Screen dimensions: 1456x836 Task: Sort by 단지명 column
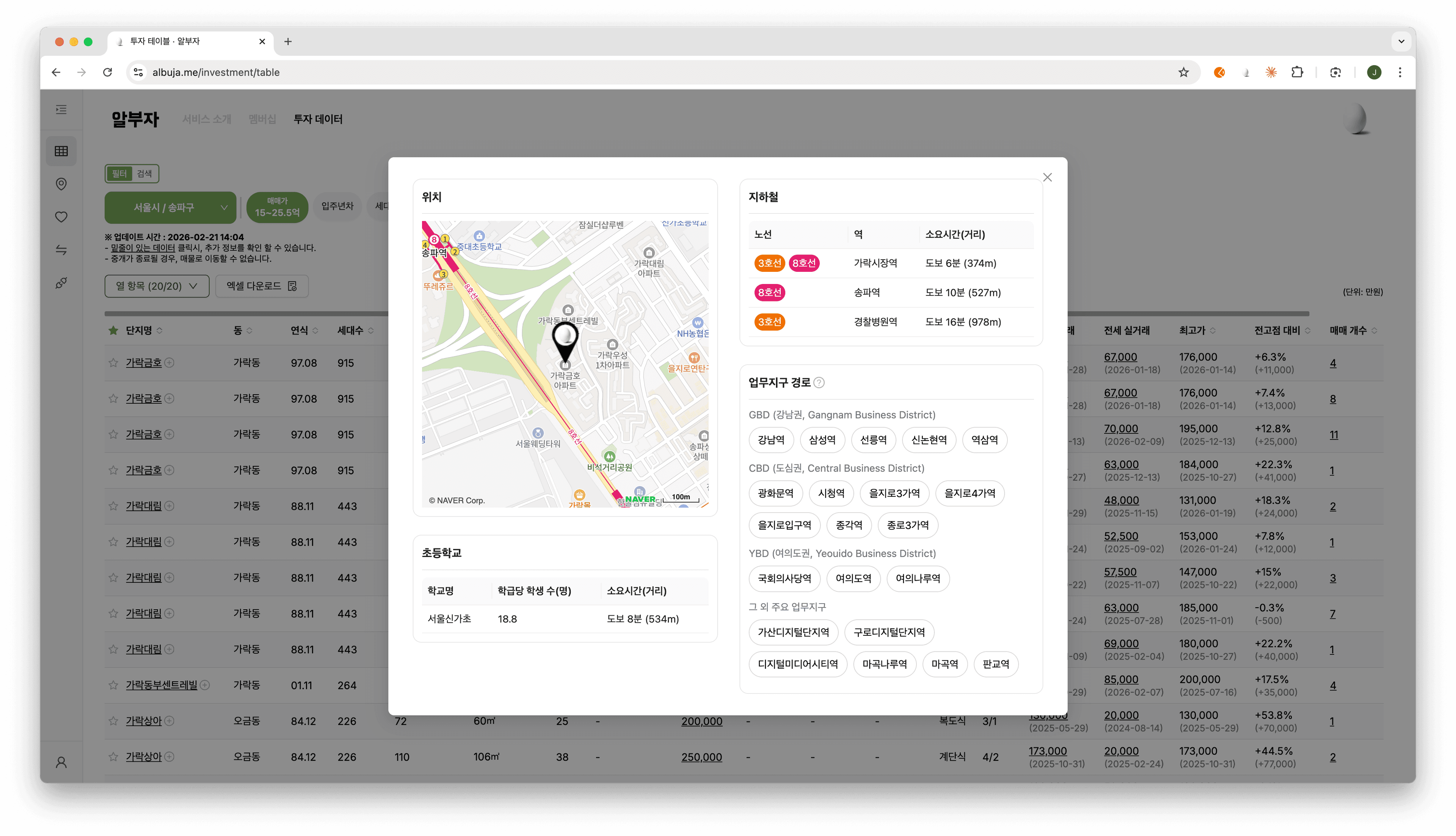144,330
